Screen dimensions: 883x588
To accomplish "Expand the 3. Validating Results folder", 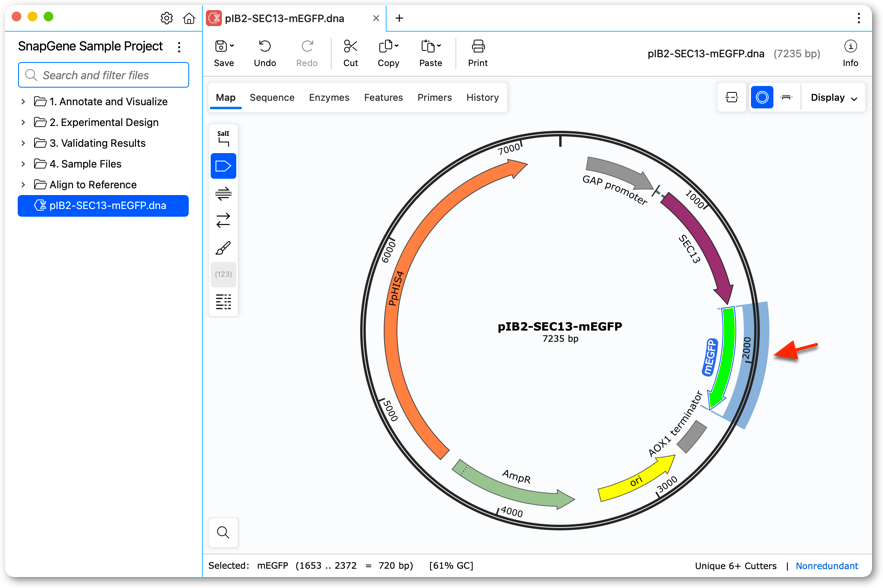I will [x=23, y=143].
